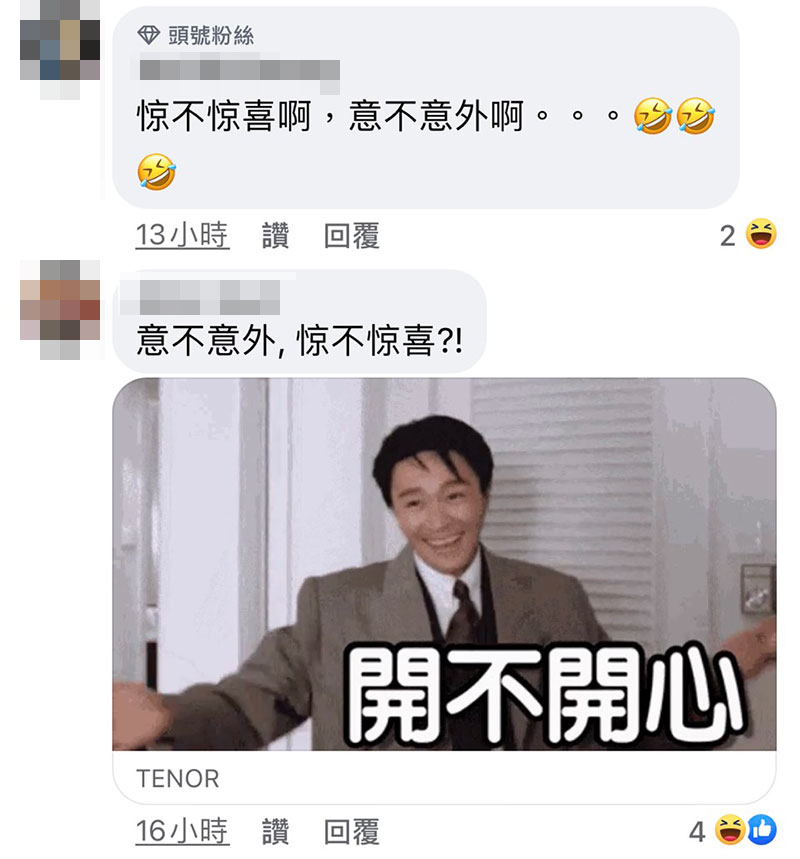Open the haha reaction icon beside count 4
800x859 pixels.
point(730,829)
